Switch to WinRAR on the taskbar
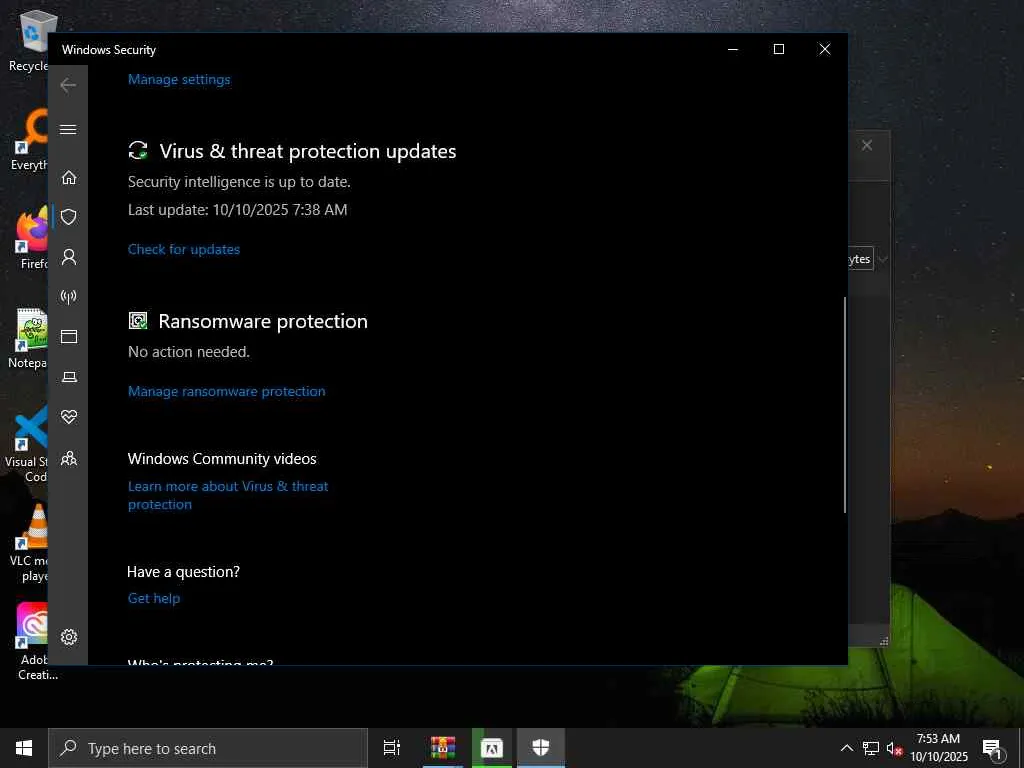Image resolution: width=1024 pixels, height=768 pixels. pyautogui.click(x=443, y=748)
